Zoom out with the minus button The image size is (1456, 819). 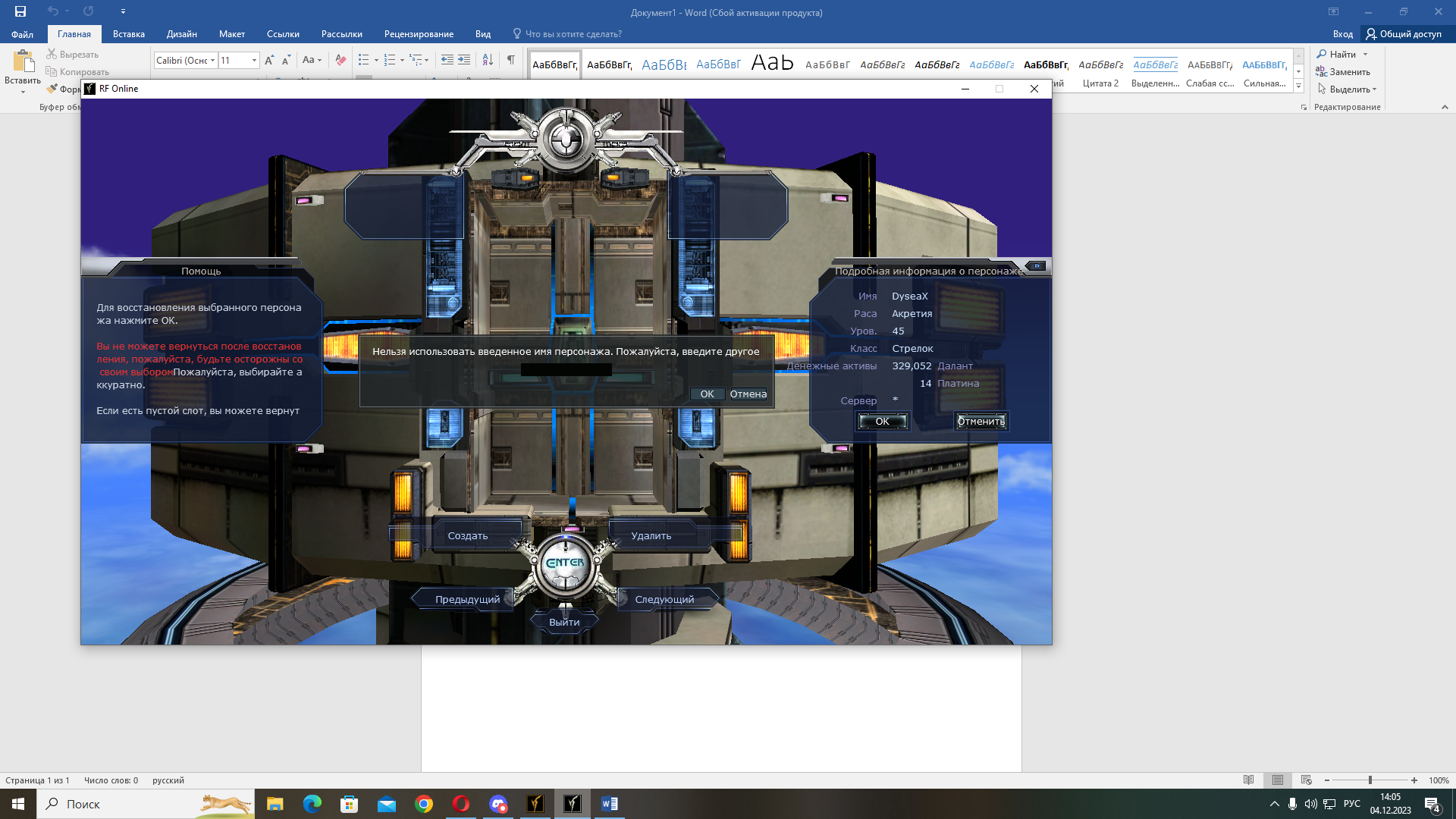pos(1327,780)
